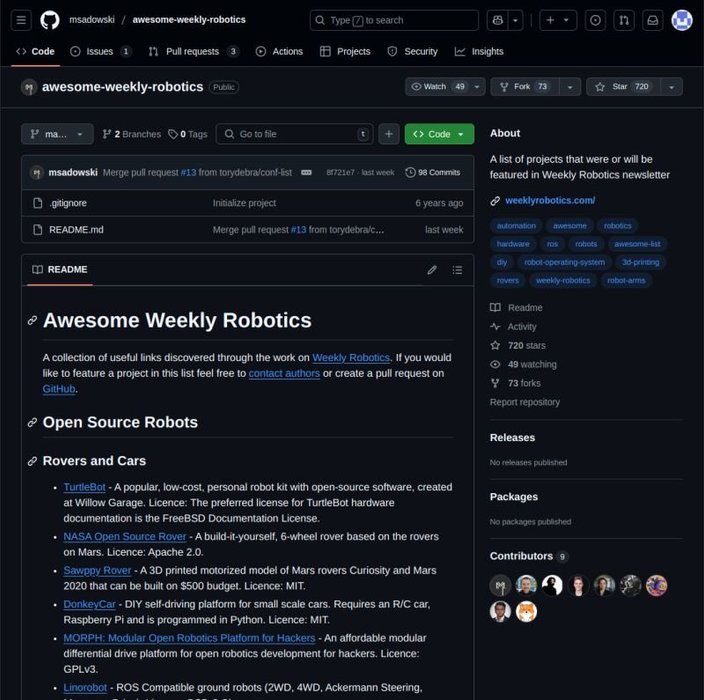The width and height of the screenshot is (704, 700).
Task: Switch to the Insights tab
Action: pyautogui.click(x=479, y=52)
